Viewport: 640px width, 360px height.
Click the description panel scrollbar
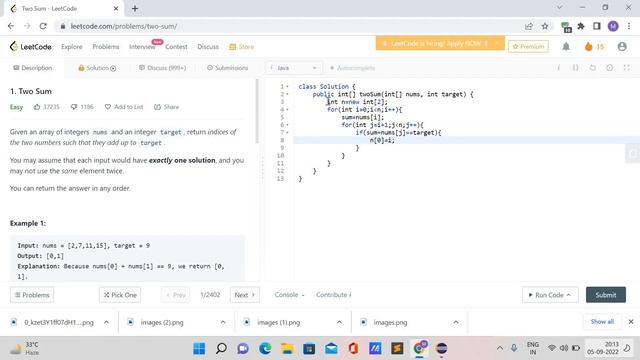[x=257, y=111]
